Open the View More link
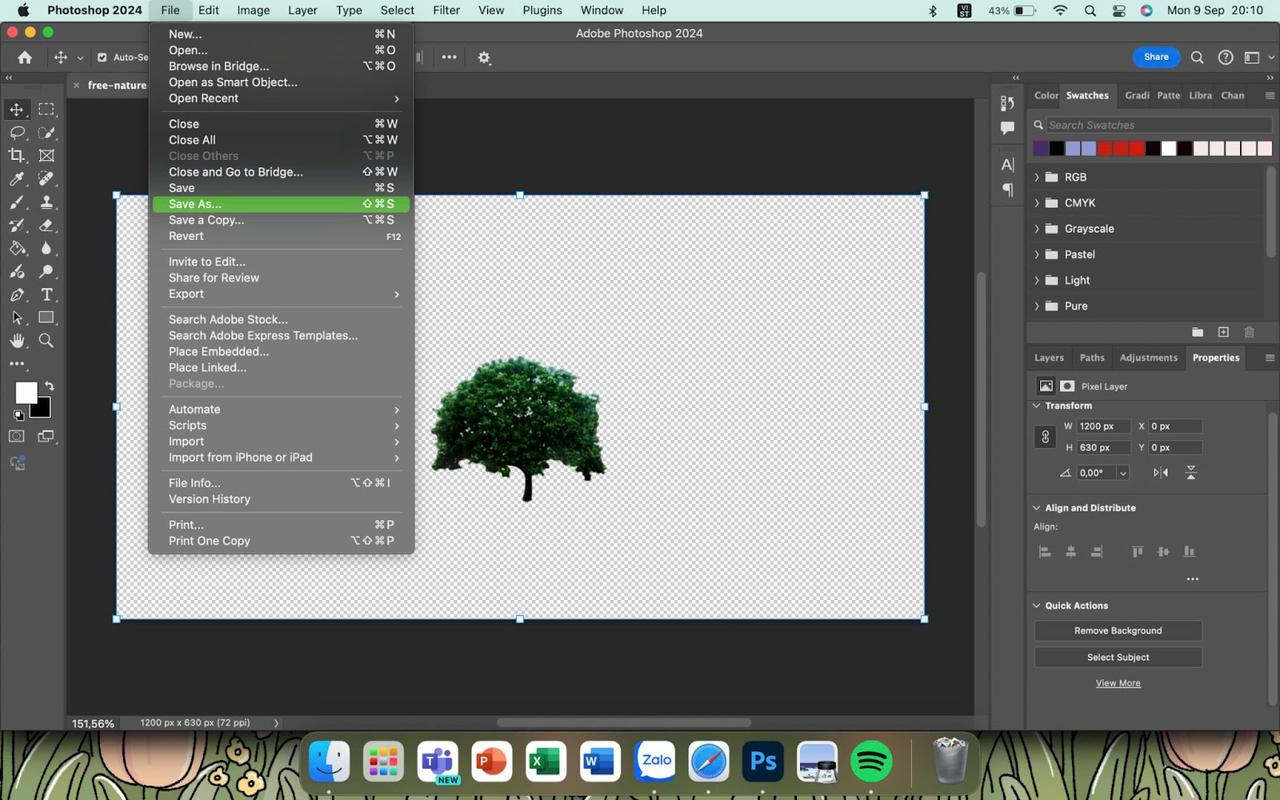The width and height of the screenshot is (1280, 800). 1117,683
